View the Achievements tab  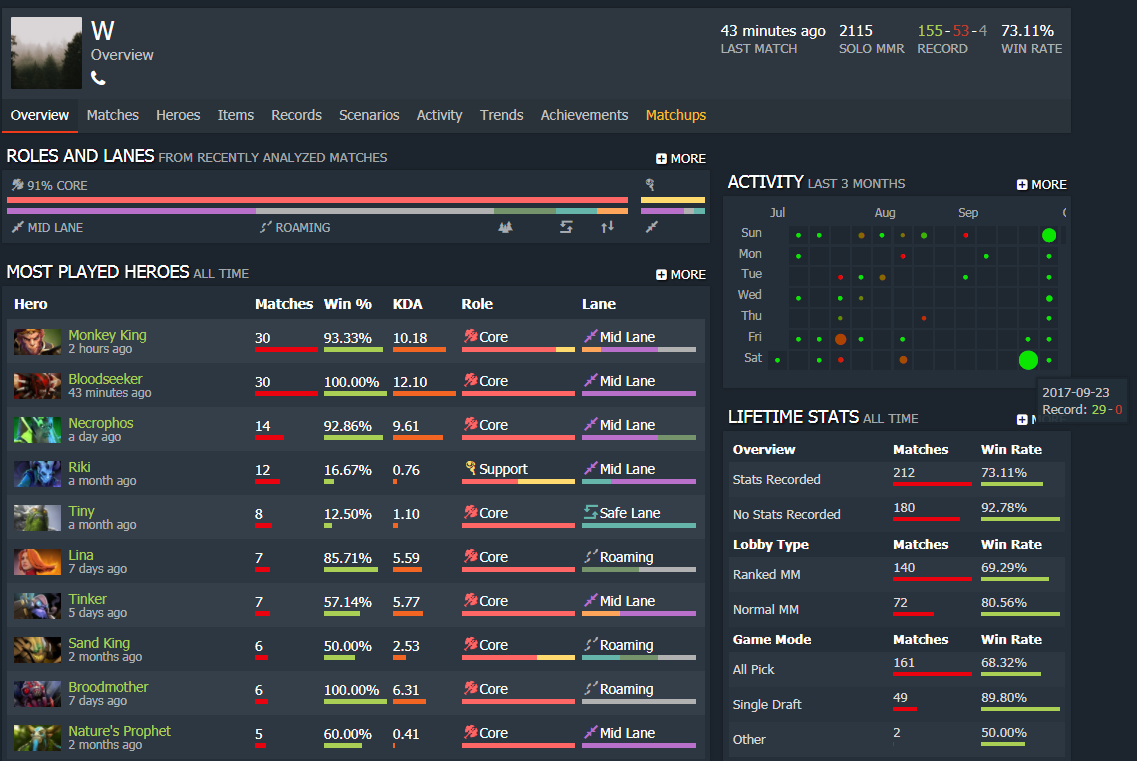pos(584,115)
